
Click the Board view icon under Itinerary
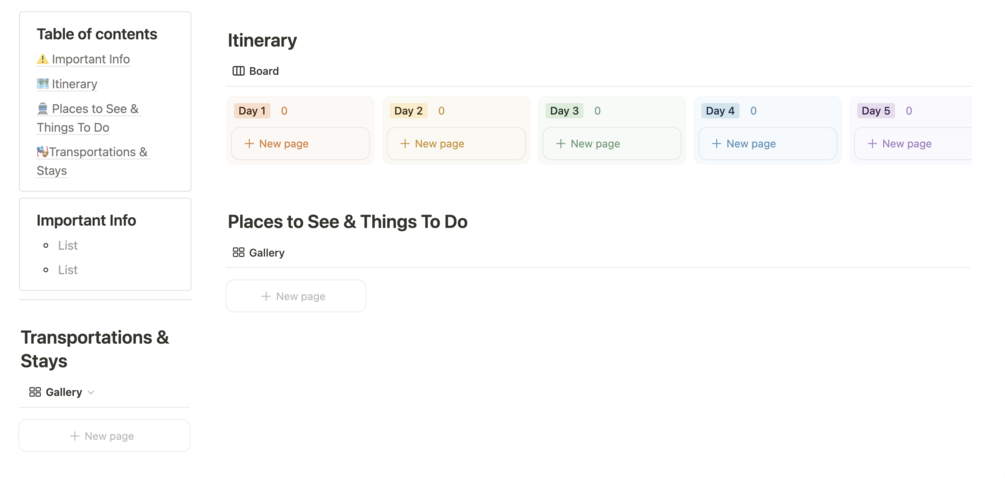pos(238,71)
